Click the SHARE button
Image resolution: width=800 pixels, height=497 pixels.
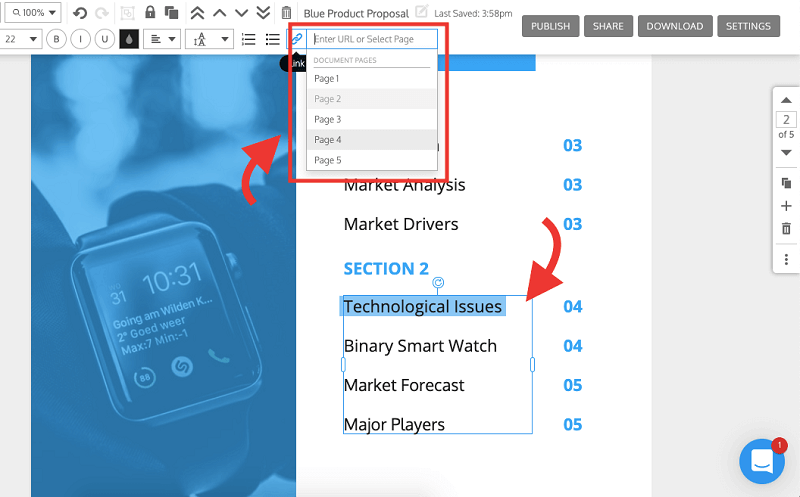[608, 26]
